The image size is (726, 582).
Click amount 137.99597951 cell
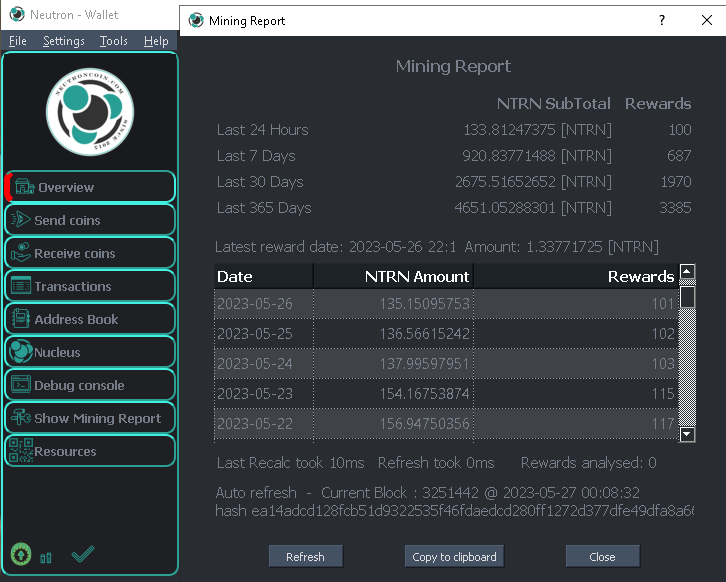click(x=394, y=363)
